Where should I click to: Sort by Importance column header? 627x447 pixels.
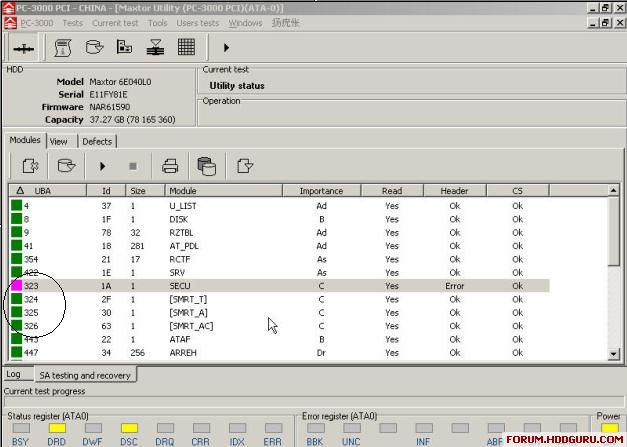coord(321,191)
